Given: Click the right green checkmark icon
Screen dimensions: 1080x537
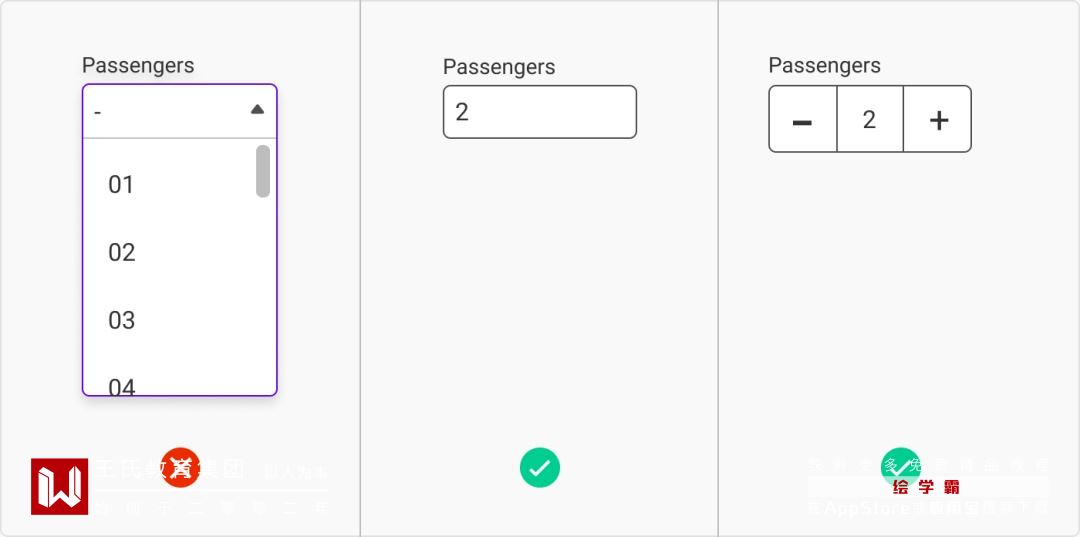Looking at the screenshot, I should pos(900,466).
